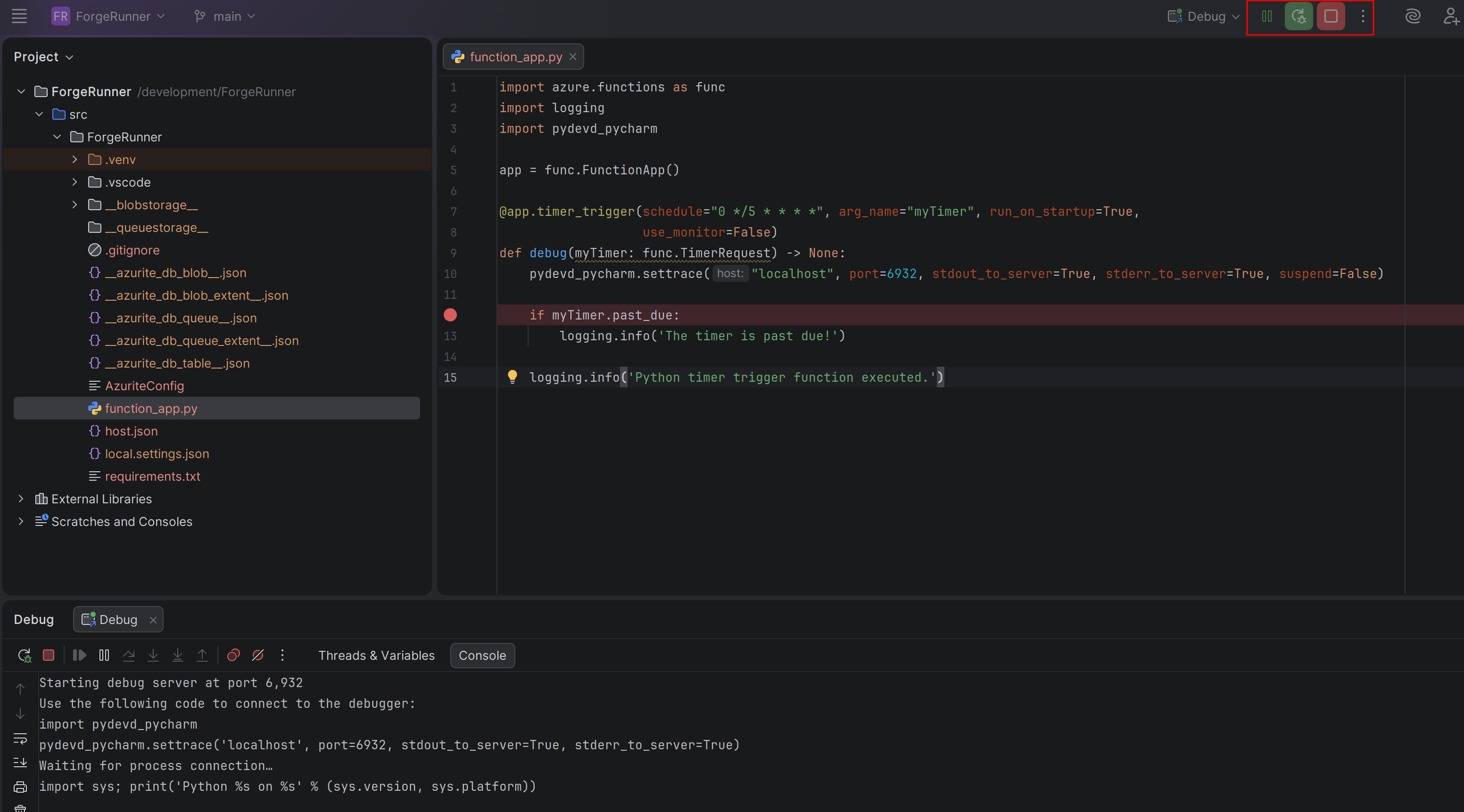
Task: Click View Breakpoints icon in debug toolbar
Action: pos(233,655)
